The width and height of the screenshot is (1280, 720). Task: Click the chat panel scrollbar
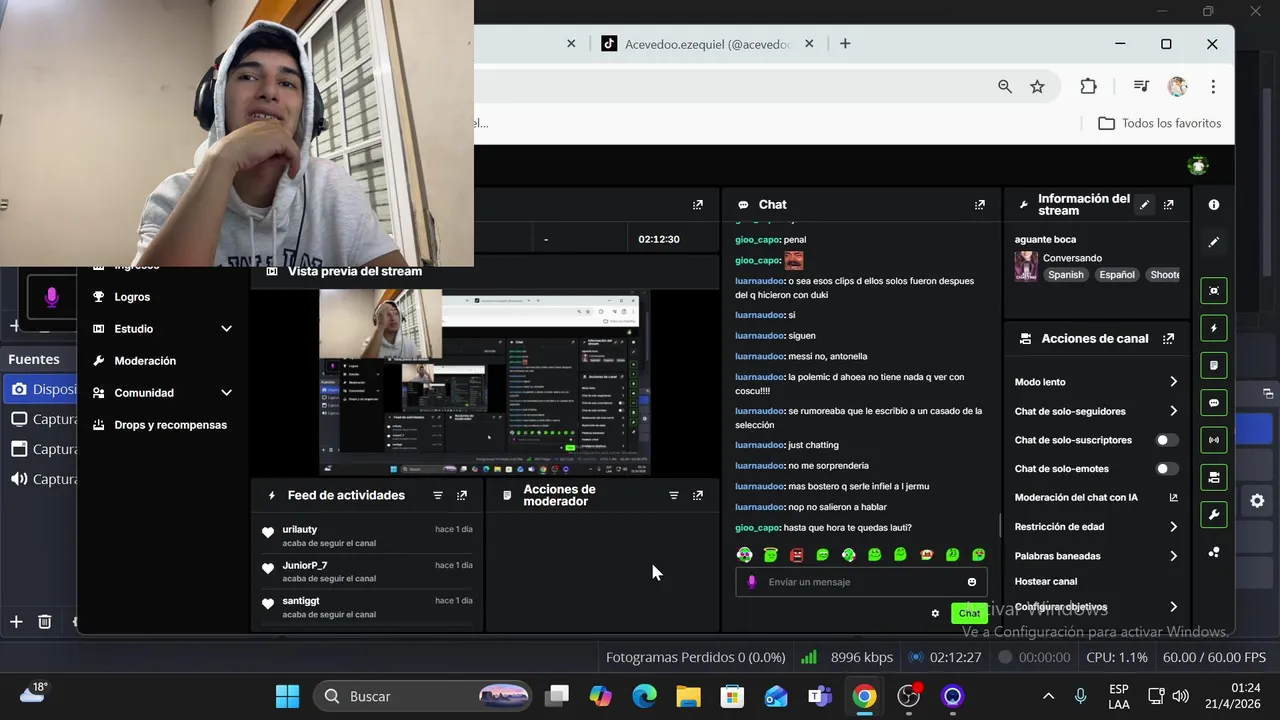(999, 524)
